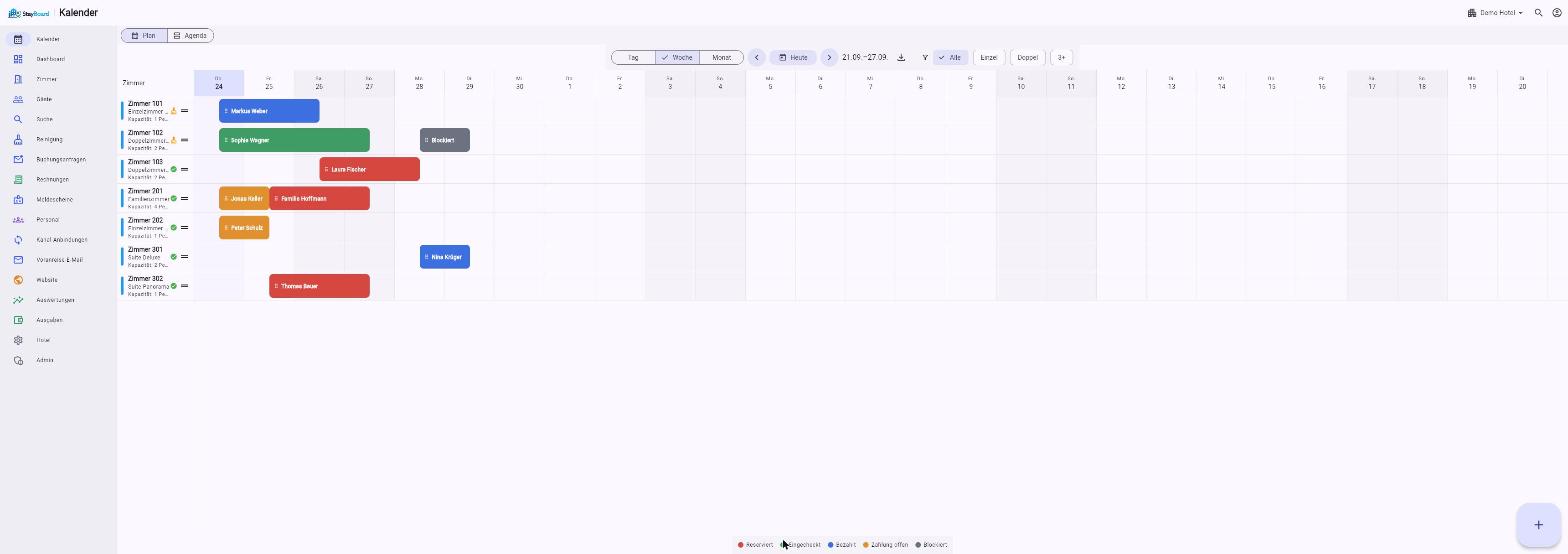Toggle the Doppel room filter chip
Screen dimensions: 1568x554
click(1027, 57)
